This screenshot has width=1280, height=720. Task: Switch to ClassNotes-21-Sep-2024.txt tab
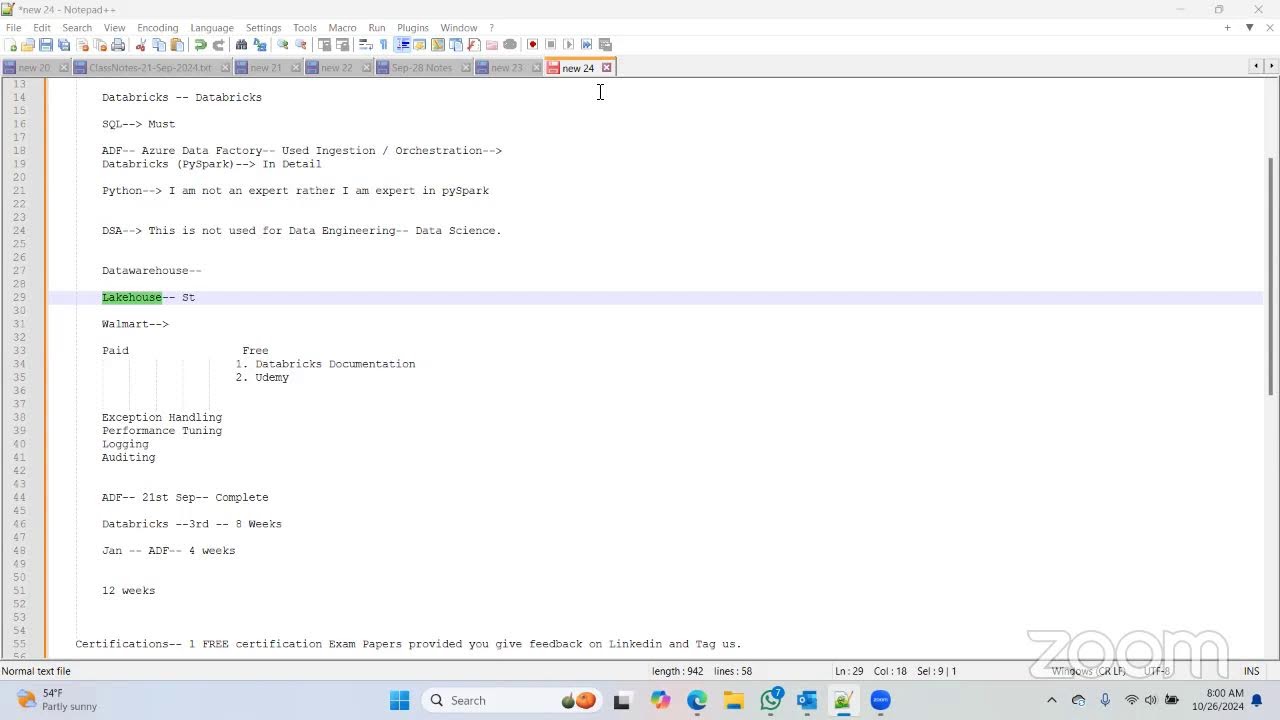[x=150, y=68]
